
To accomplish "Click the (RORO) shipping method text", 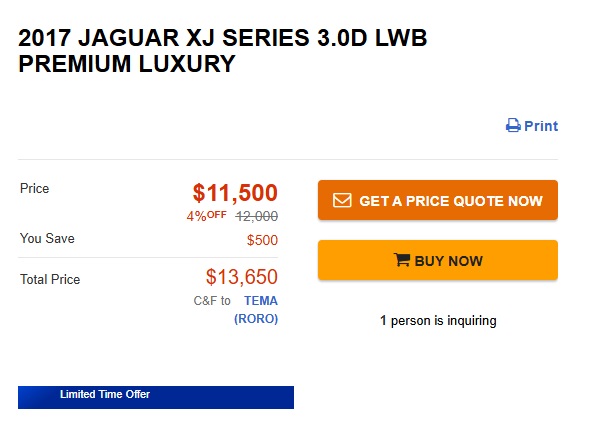I will pyautogui.click(x=256, y=319).
